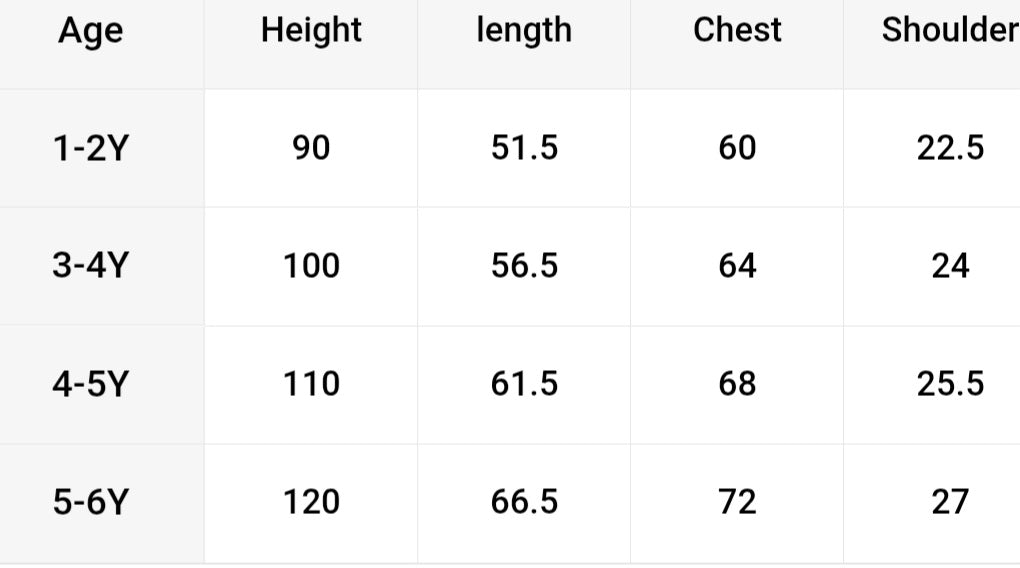Select chest value 60 for 1-2Y
Image resolution: width=1020 pixels, height=568 pixels.
pyautogui.click(x=737, y=148)
